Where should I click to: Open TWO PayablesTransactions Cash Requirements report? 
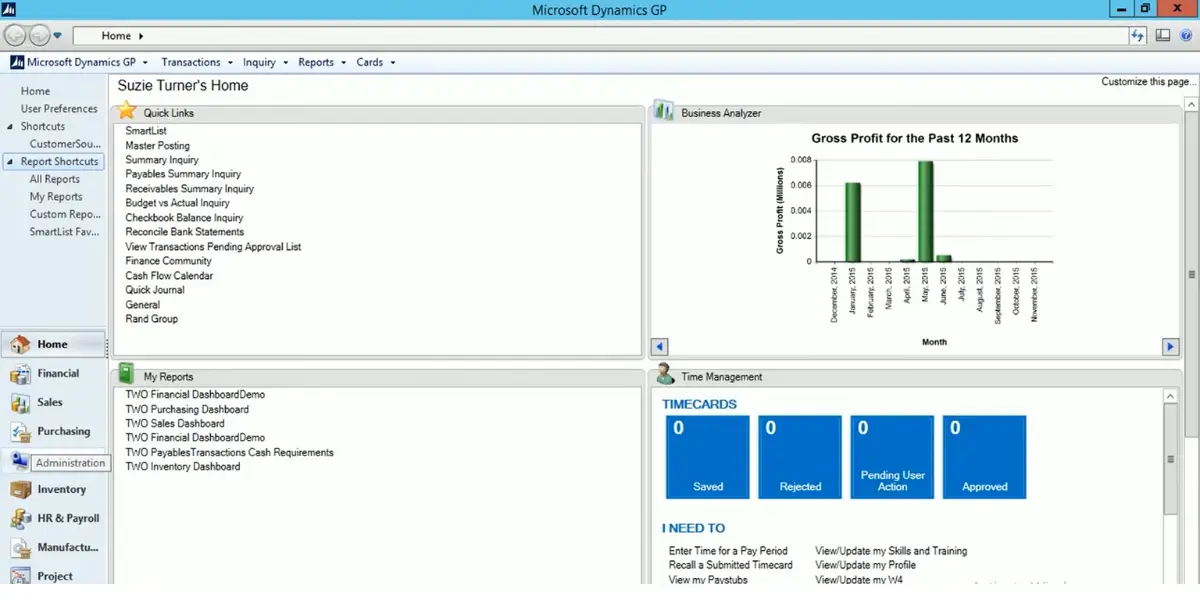tap(229, 453)
